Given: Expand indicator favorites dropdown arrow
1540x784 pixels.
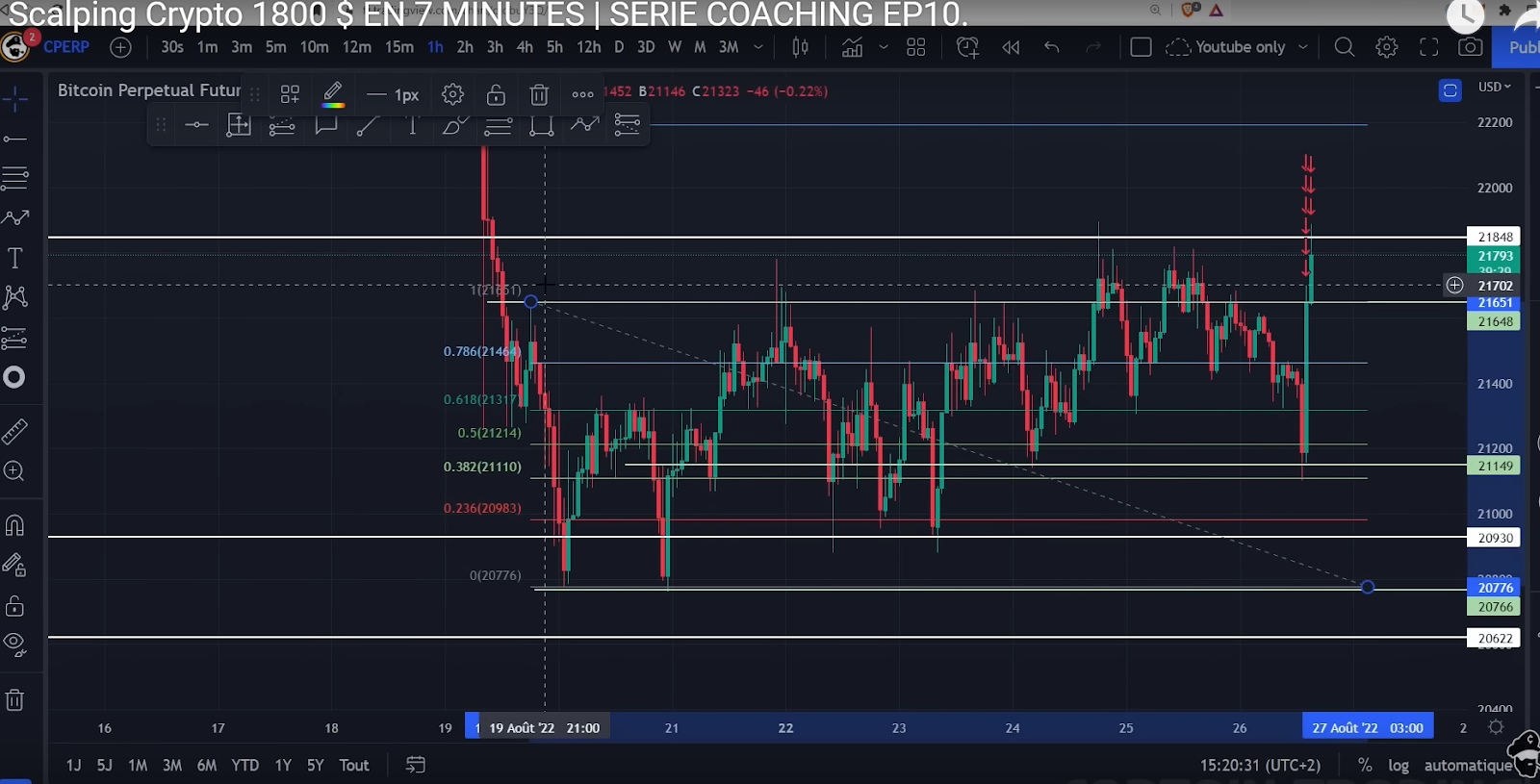Looking at the screenshot, I should [x=884, y=47].
